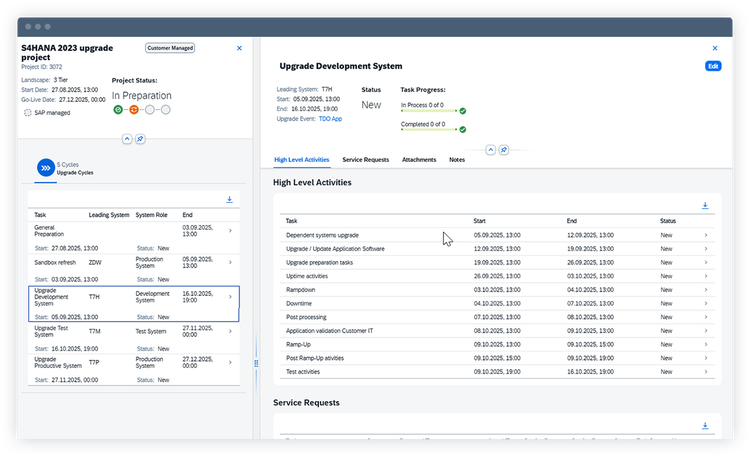Close the Upgrade Development System detail panel
The width and height of the screenshot is (750, 456).
coord(715,48)
